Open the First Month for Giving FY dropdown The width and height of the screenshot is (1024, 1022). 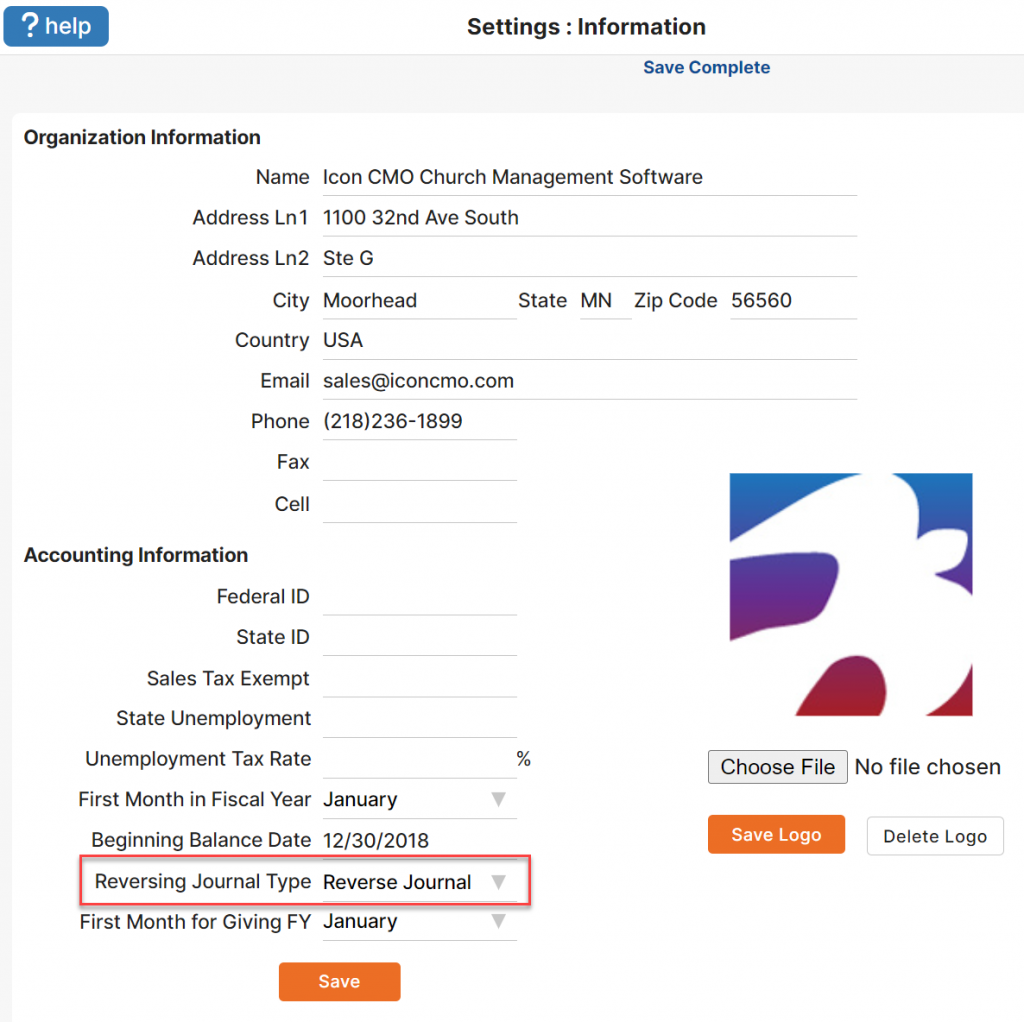click(x=418, y=922)
